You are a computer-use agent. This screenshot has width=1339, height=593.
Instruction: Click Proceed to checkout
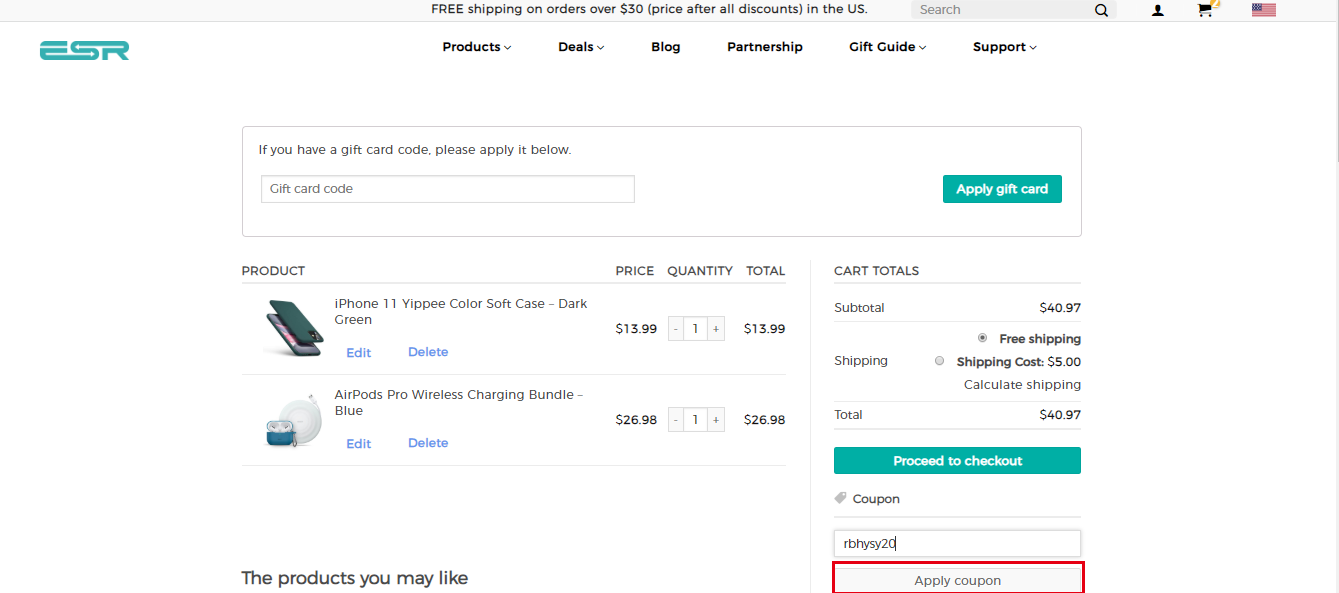pyautogui.click(x=957, y=461)
